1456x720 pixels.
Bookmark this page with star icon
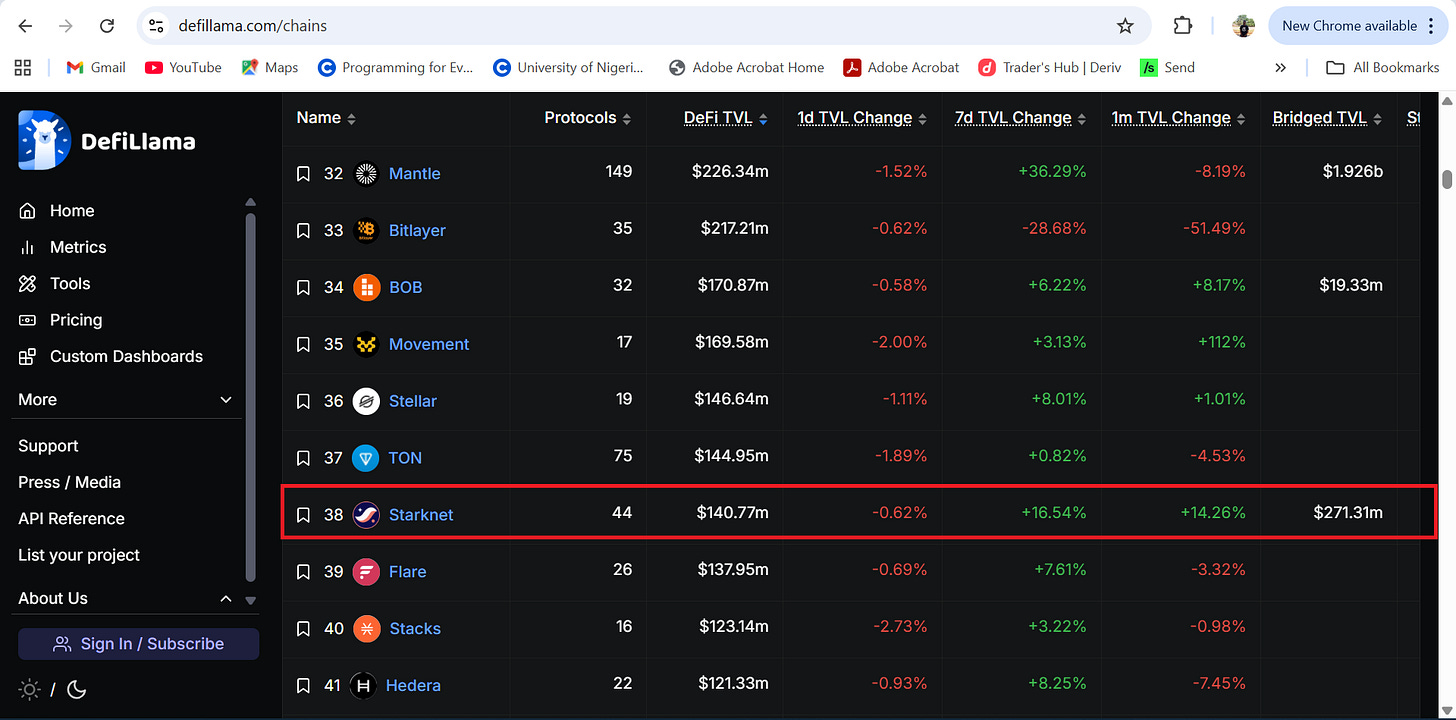click(x=1125, y=26)
